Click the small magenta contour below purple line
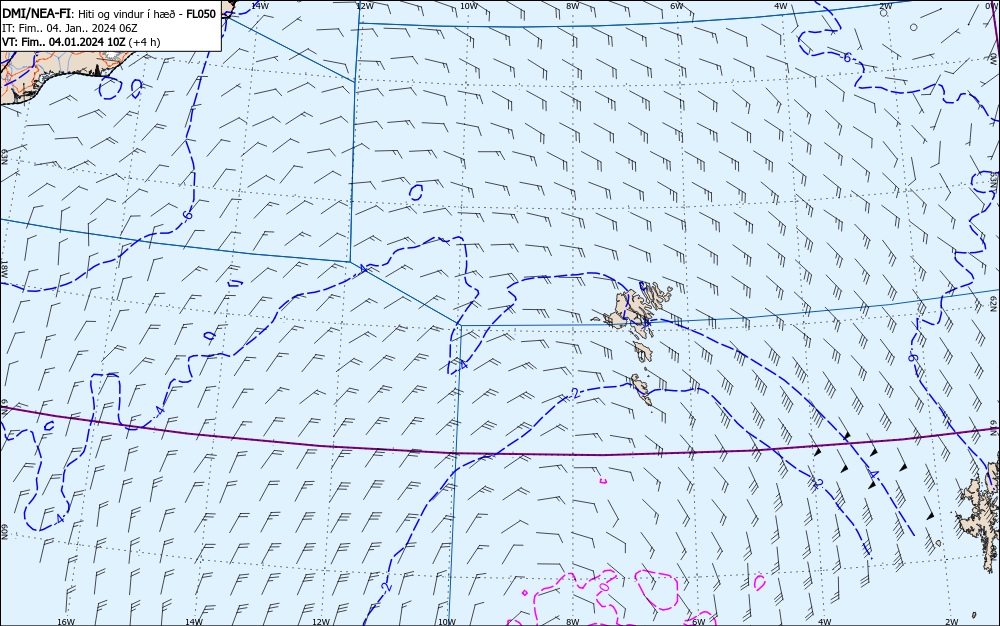Image resolution: width=1000 pixels, height=626 pixels. tap(603, 481)
